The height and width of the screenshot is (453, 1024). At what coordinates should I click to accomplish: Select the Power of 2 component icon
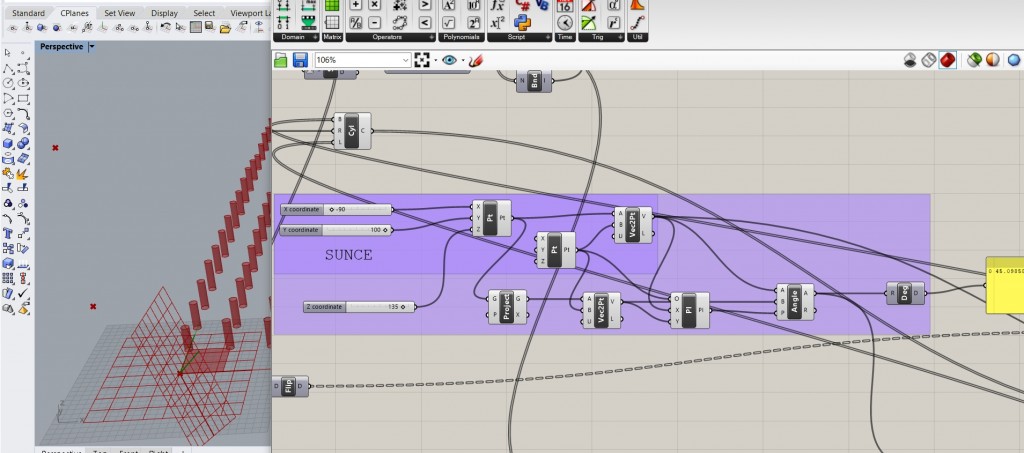coord(474,23)
